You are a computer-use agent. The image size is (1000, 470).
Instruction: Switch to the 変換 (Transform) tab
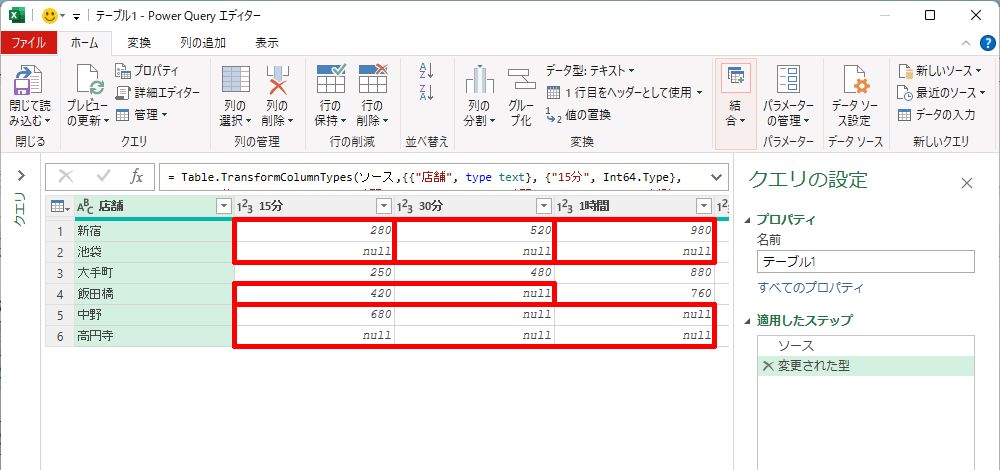pyautogui.click(x=139, y=42)
